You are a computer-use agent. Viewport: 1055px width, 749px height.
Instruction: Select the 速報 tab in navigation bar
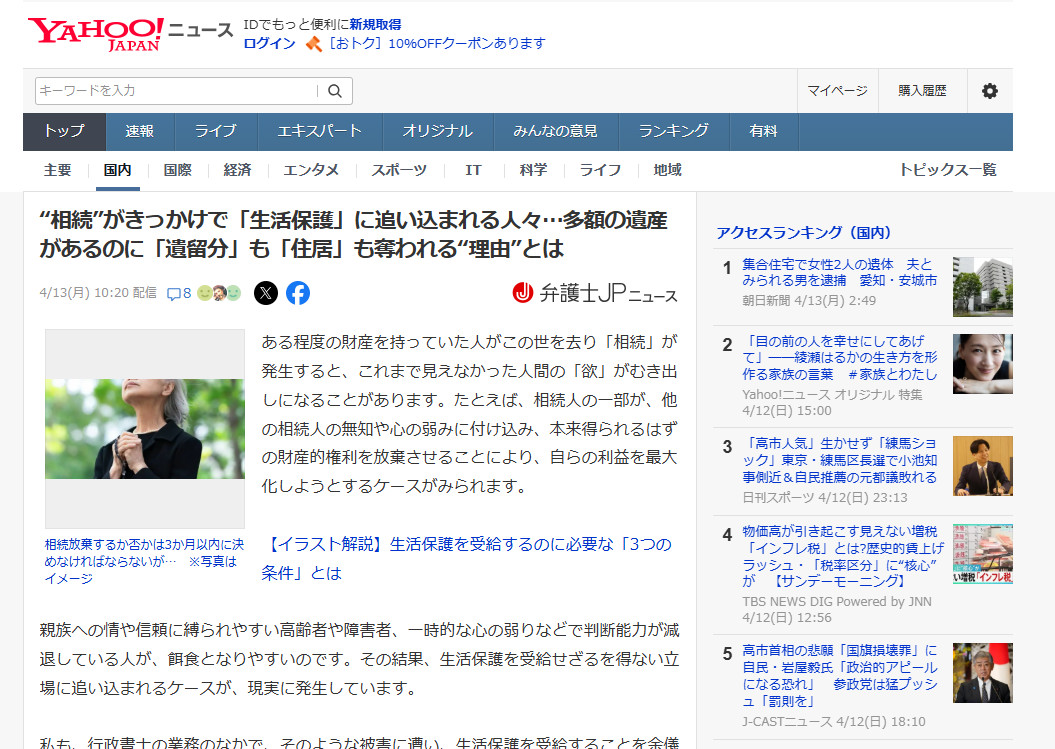pyautogui.click(x=139, y=131)
